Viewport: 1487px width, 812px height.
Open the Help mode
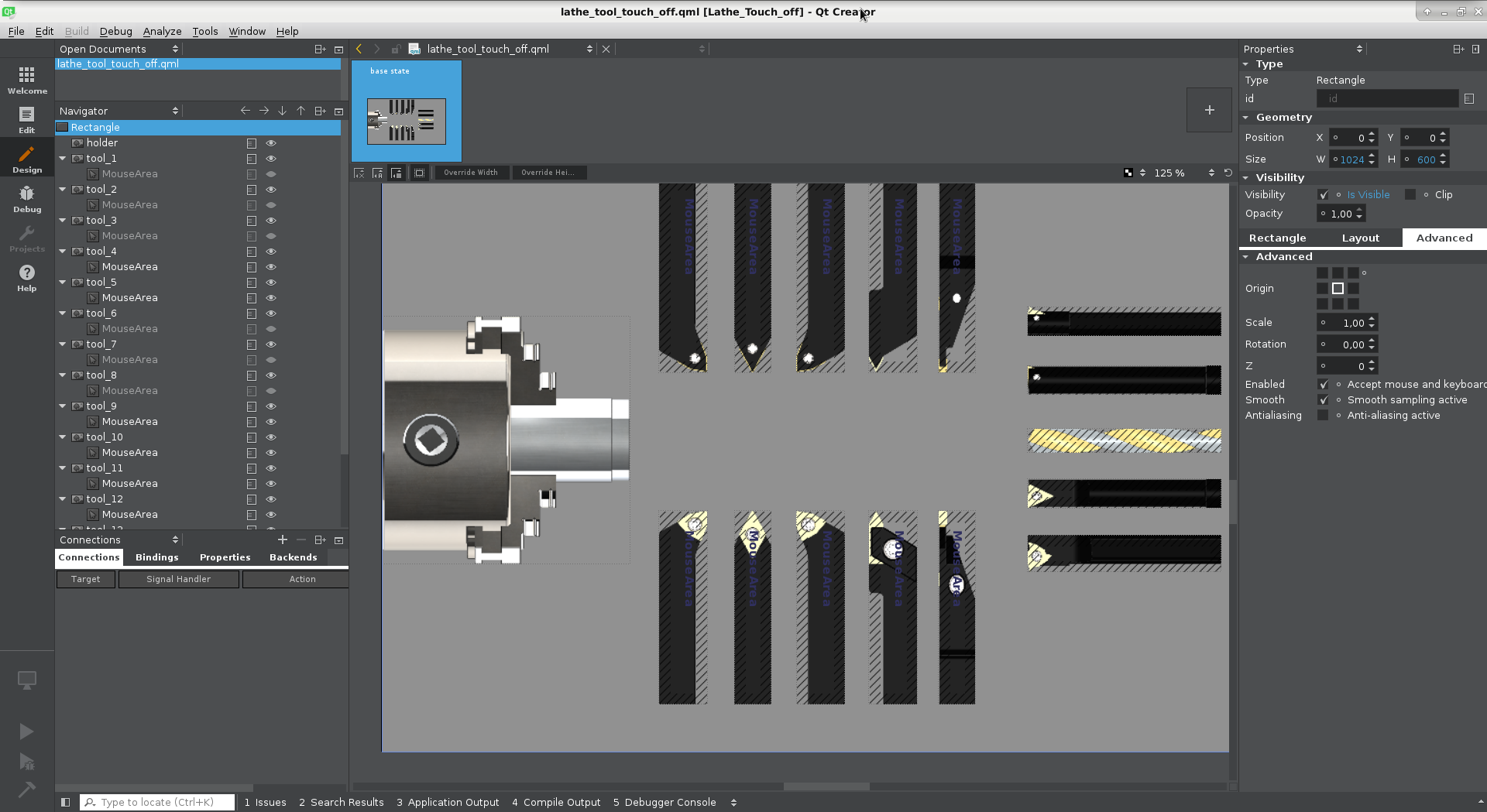[27, 277]
